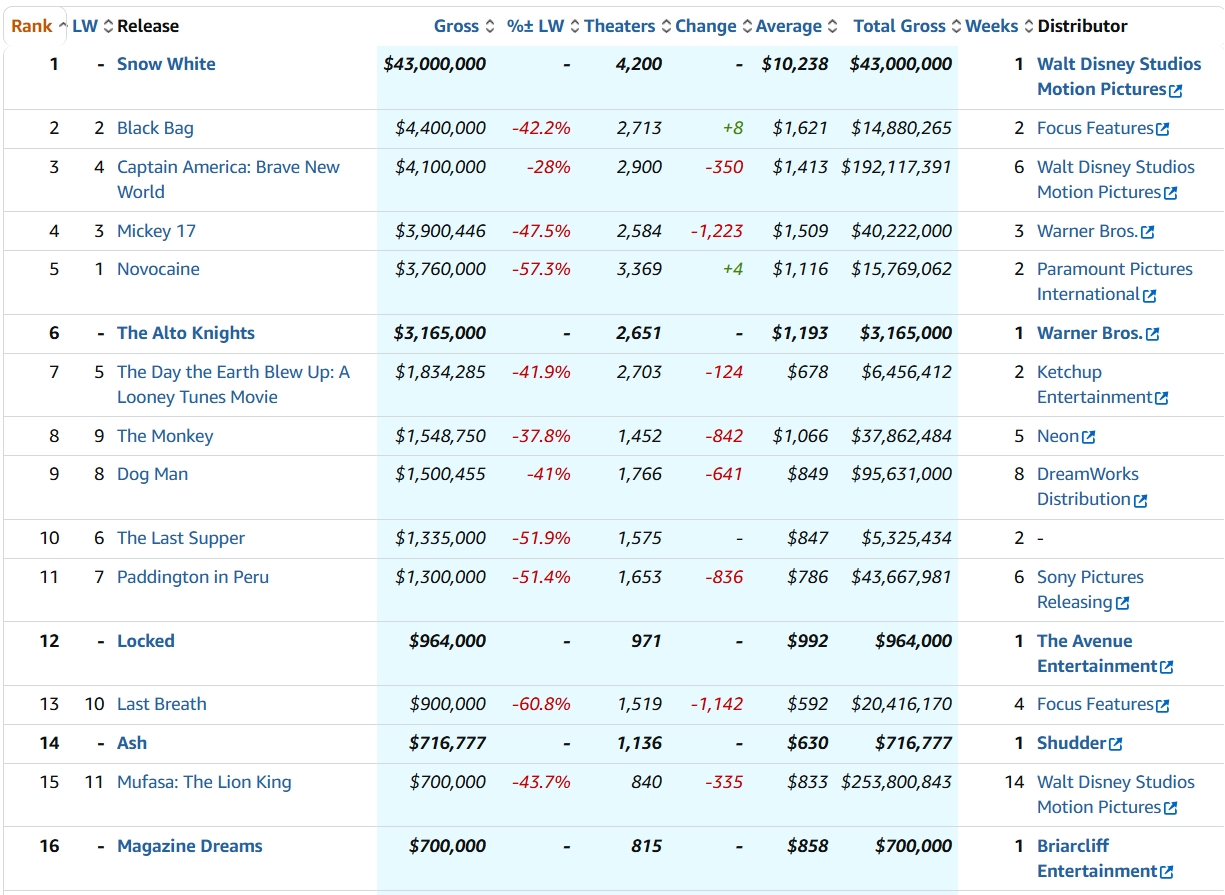Viewport: 1225px width, 895px height.
Task: Click total gross $6,456,412
Action: point(907,372)
